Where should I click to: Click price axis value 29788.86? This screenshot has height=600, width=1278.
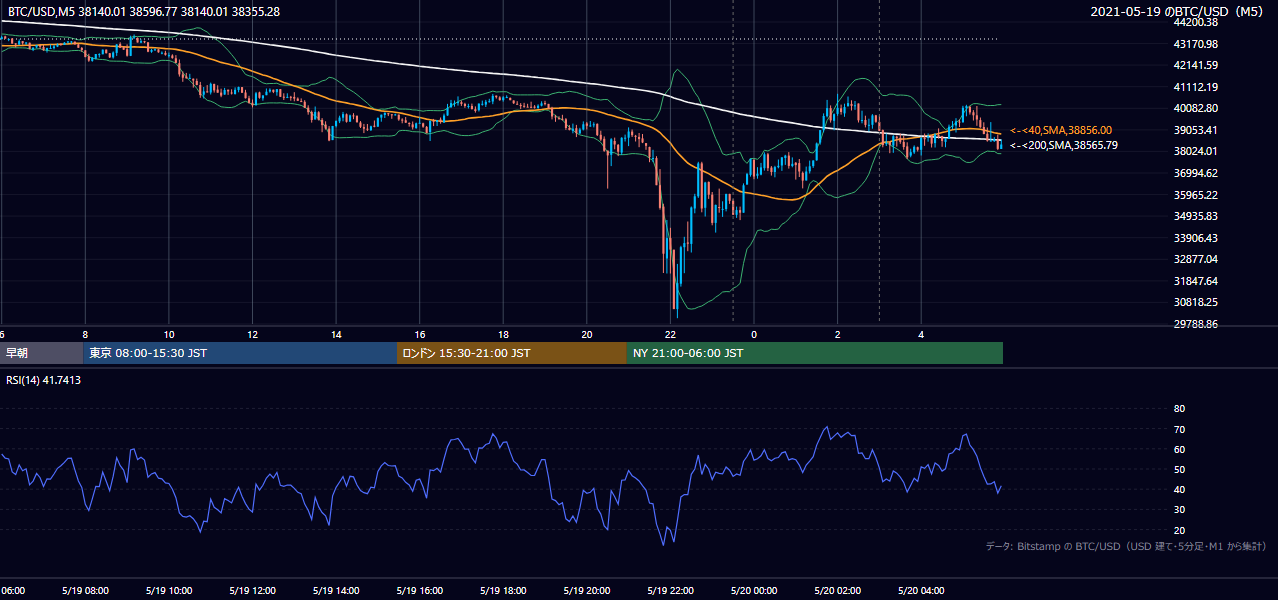point(1195,324)
